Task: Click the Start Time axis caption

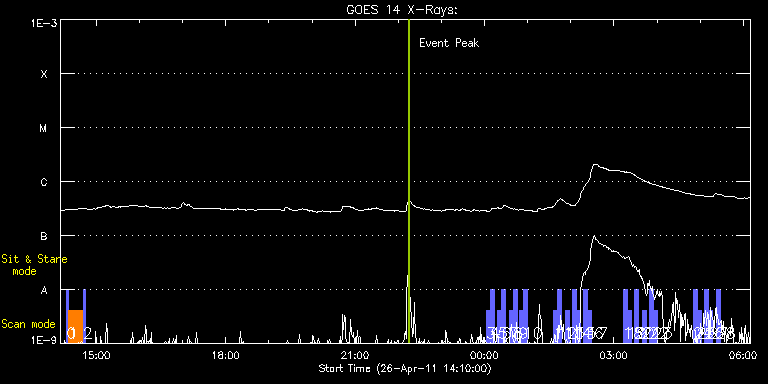Action: [405, 368]
